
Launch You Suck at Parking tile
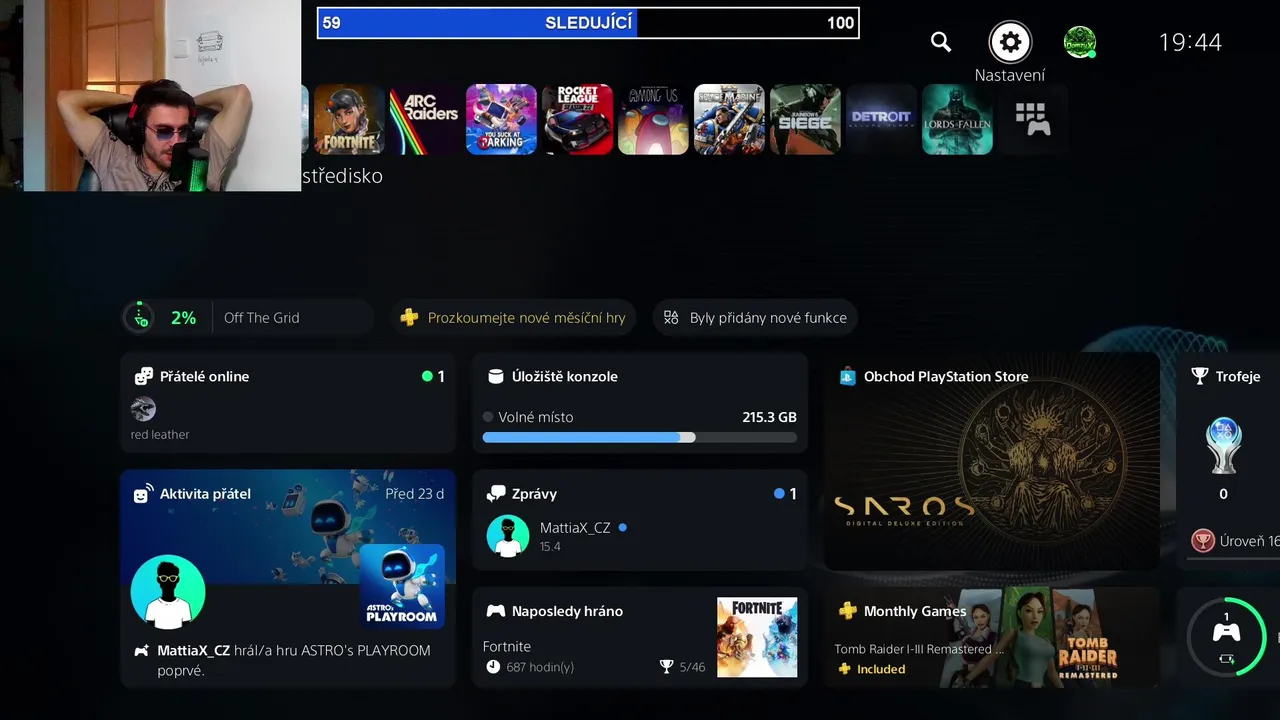coord(501,119)
